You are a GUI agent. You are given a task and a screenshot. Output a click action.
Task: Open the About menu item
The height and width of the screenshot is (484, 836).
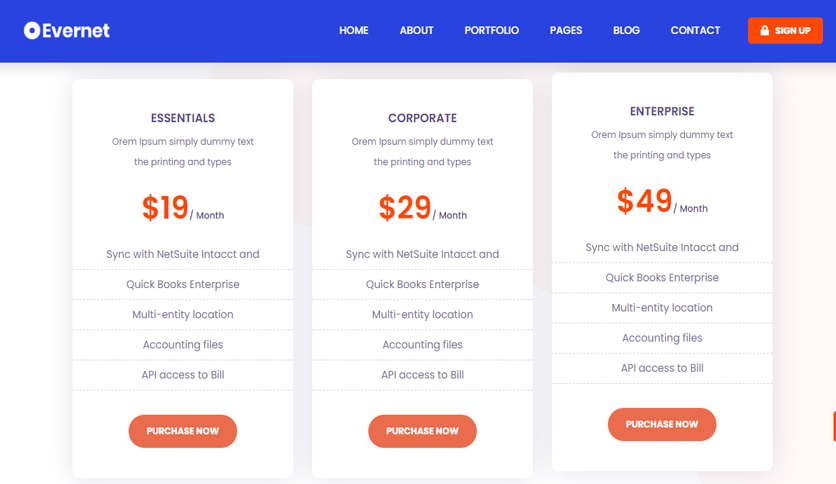click(416, 30)
